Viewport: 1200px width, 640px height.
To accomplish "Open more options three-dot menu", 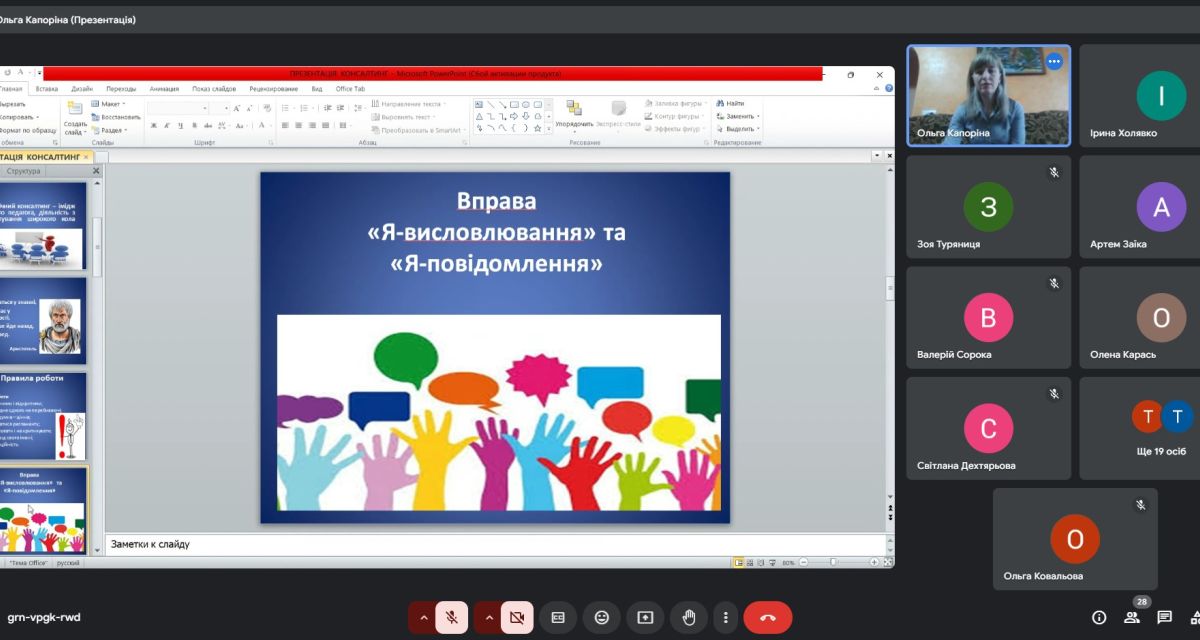I will pyautogui.click(x=725, y=618).
